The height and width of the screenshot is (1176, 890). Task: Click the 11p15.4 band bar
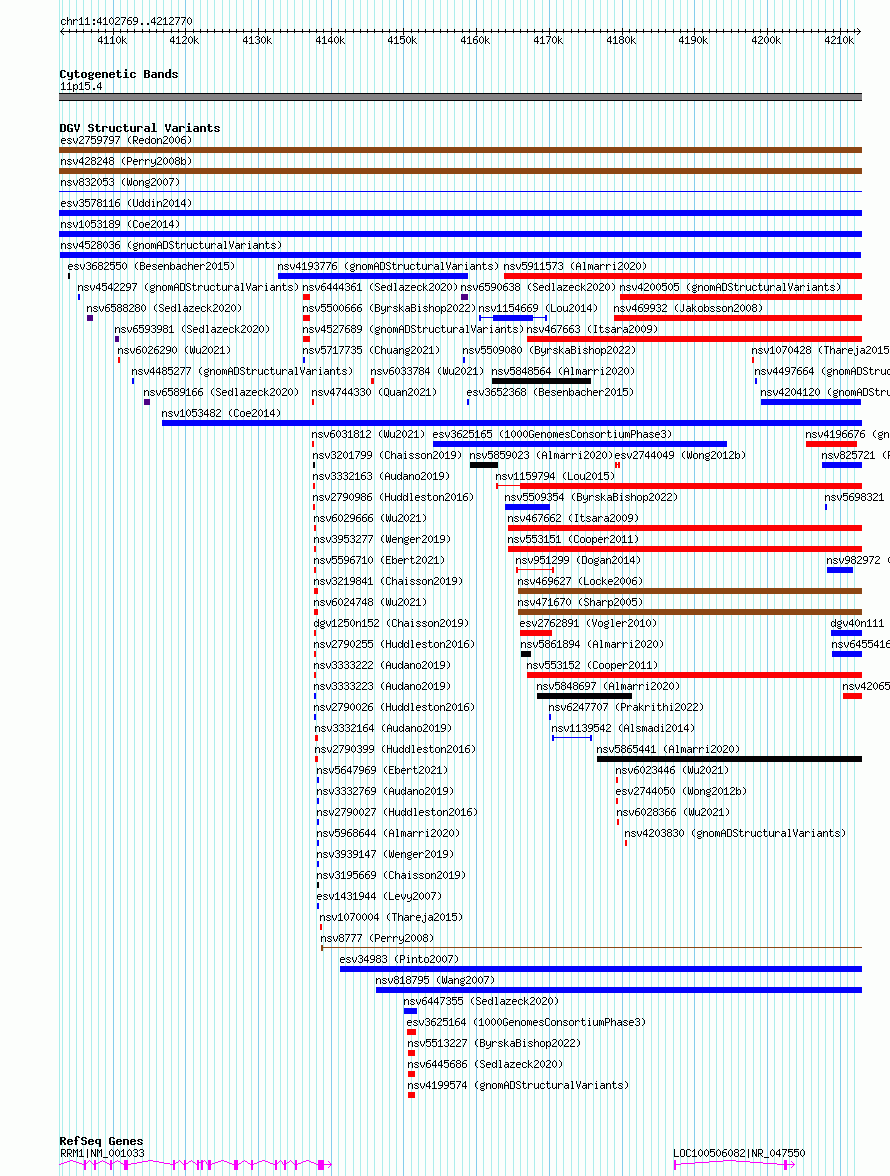[460, 97]
